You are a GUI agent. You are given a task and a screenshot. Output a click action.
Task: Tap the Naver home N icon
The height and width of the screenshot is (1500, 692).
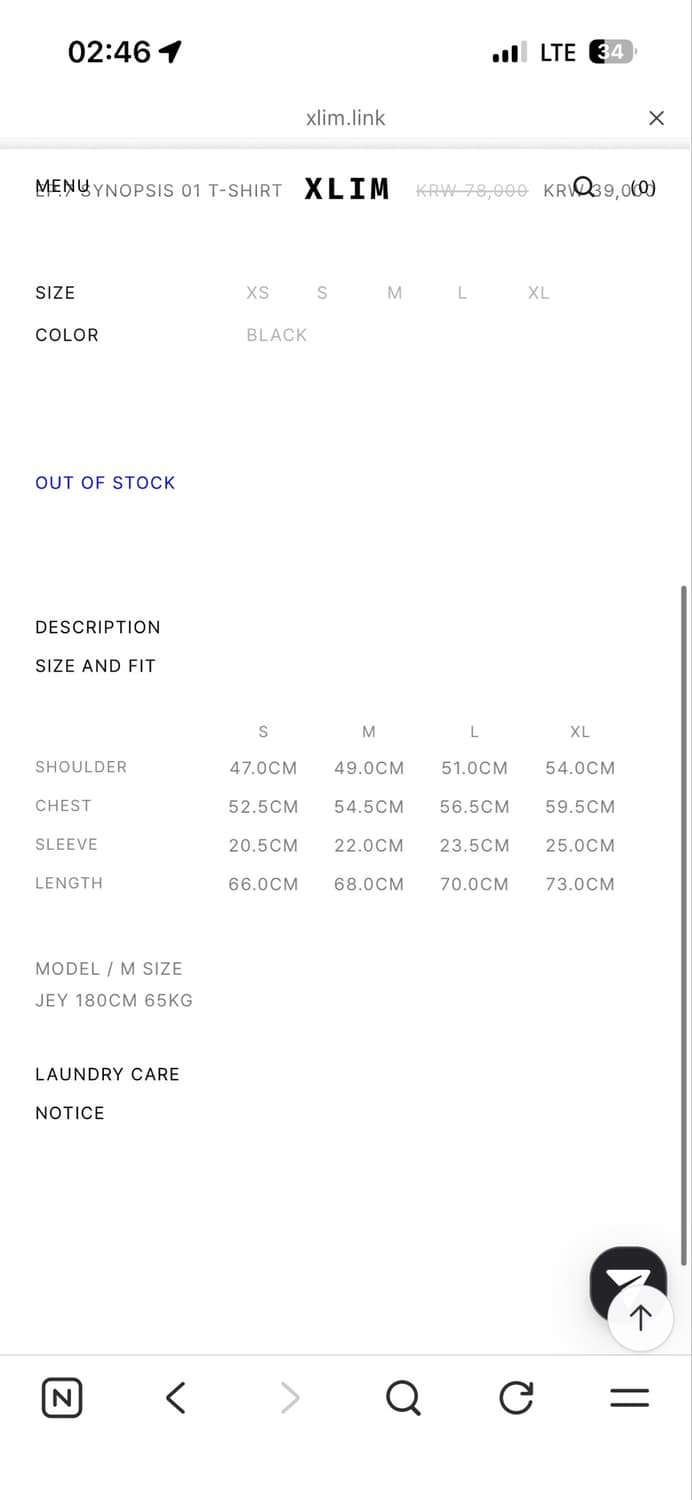(62, 1397)
